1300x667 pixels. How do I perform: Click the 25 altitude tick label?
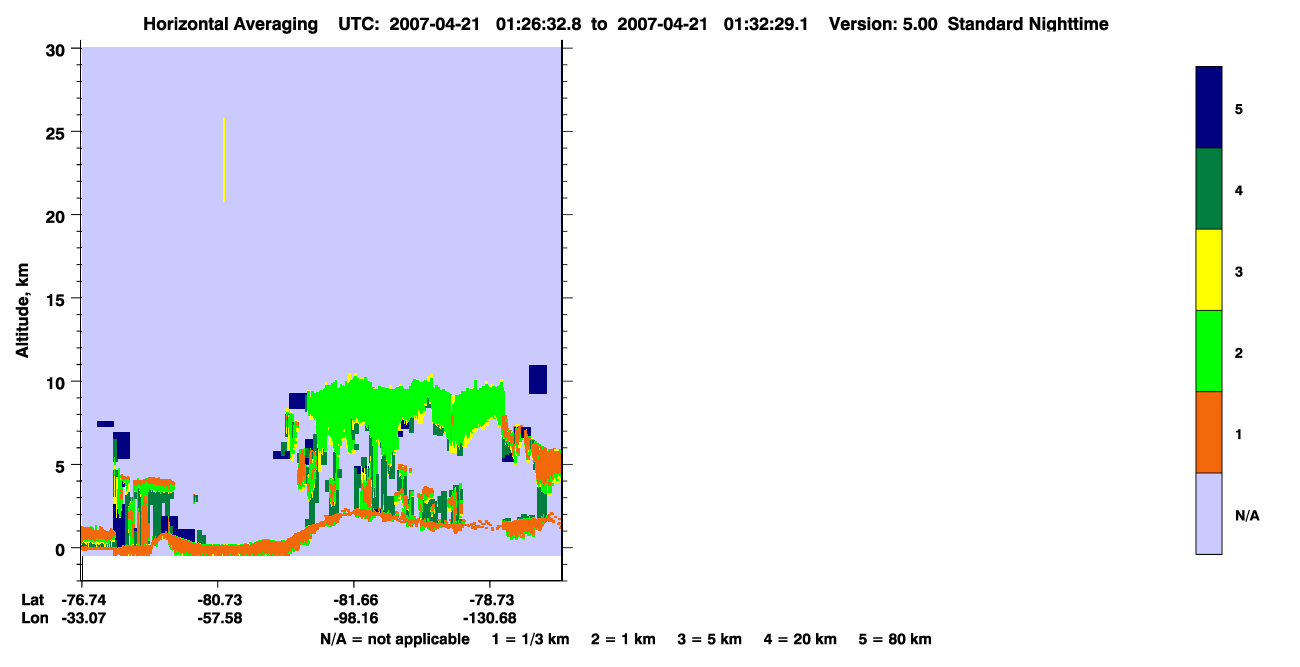point(57,132)
